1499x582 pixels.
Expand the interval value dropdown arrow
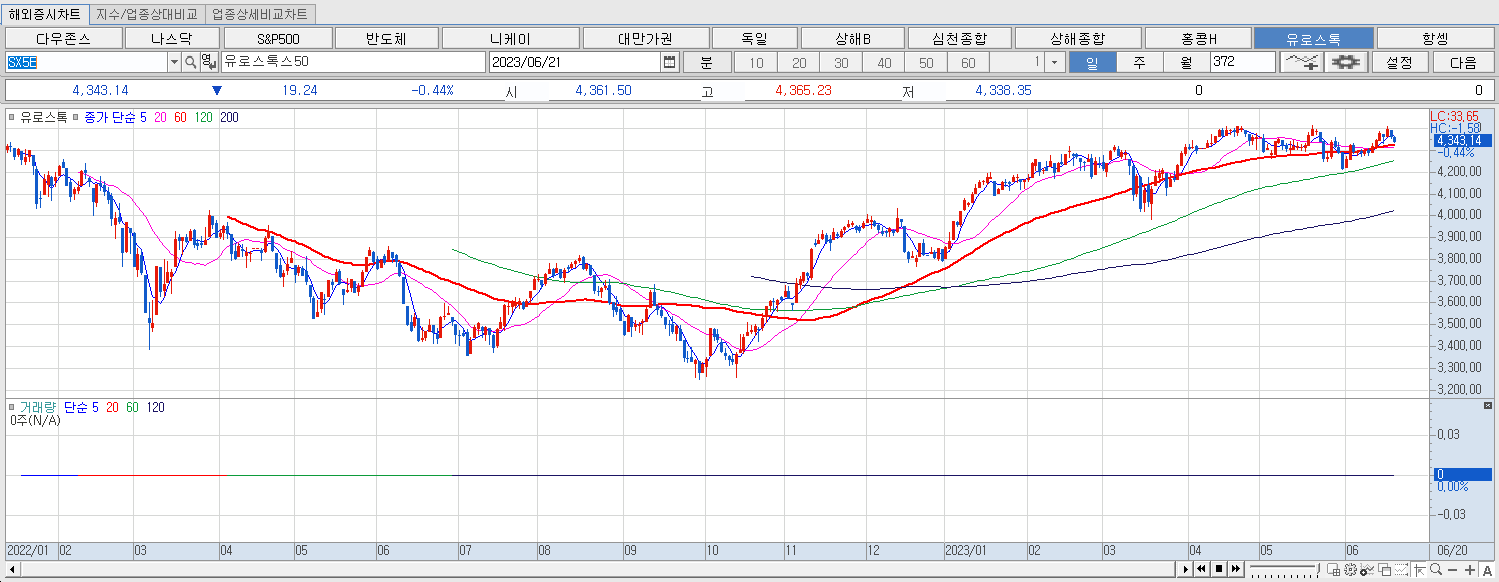tap(1055, 62)
